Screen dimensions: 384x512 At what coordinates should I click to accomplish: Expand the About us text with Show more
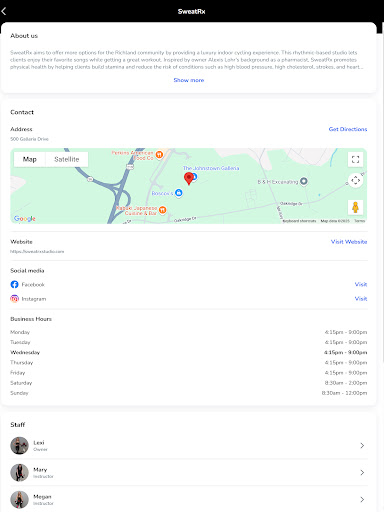pos(189,80)
